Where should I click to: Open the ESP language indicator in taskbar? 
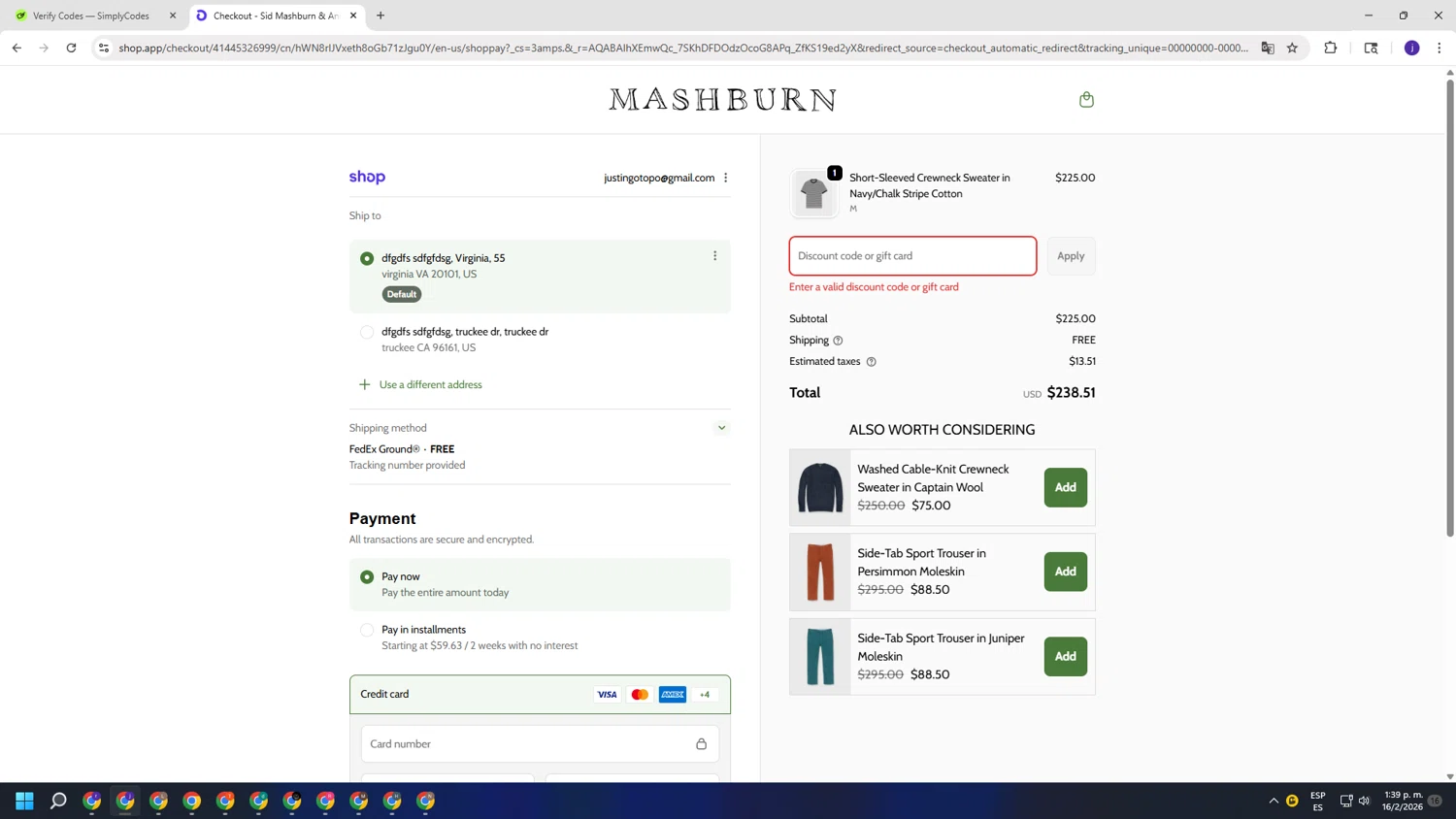click(1317, 801)
